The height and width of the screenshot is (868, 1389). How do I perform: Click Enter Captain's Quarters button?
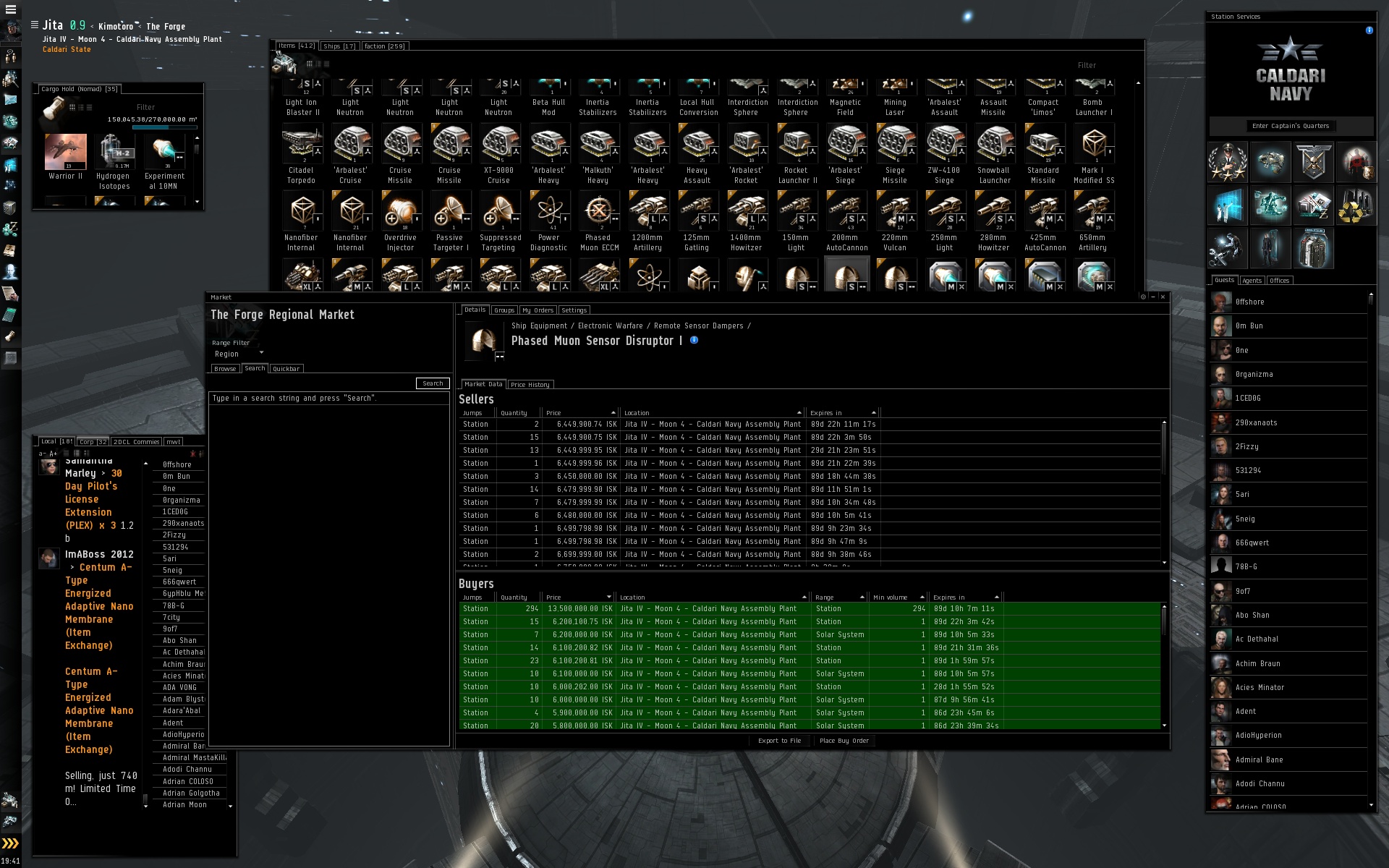click(1291, 126)
